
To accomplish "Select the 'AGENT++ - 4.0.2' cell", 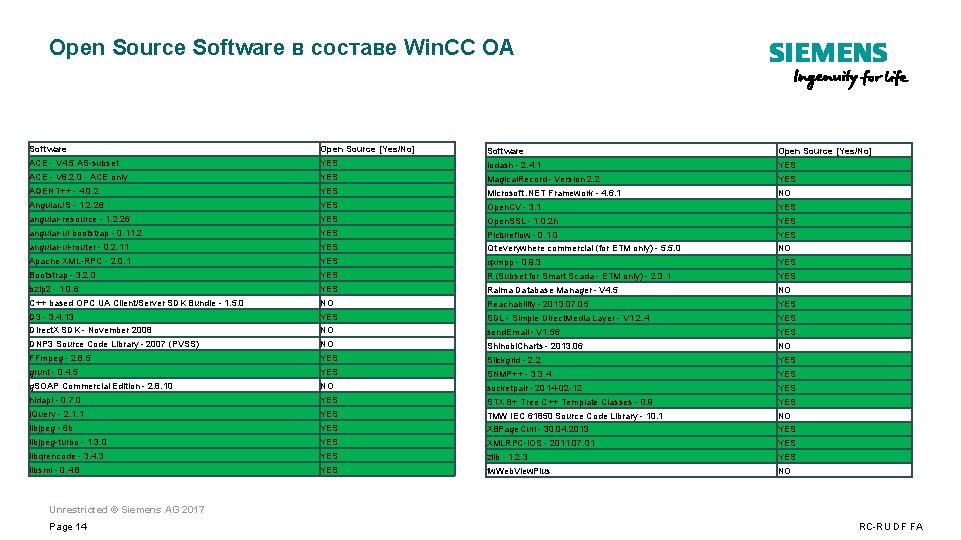I will [x=174, y=191].
